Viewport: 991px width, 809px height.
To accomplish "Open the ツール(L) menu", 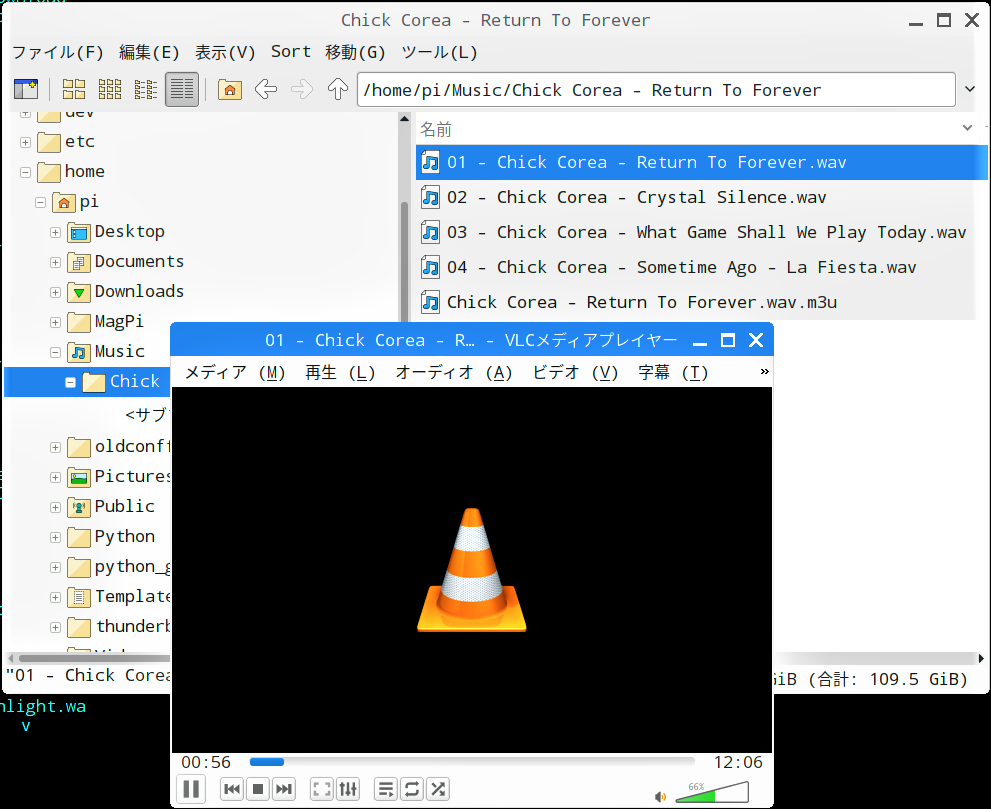I will pyautogui.click(x=439, y=52).
